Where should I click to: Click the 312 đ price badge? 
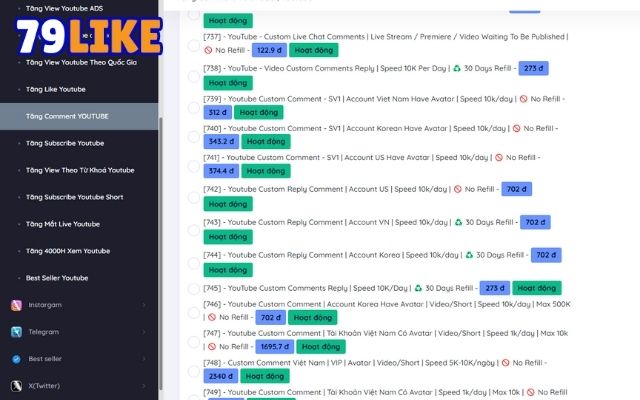tap(218, 112)
